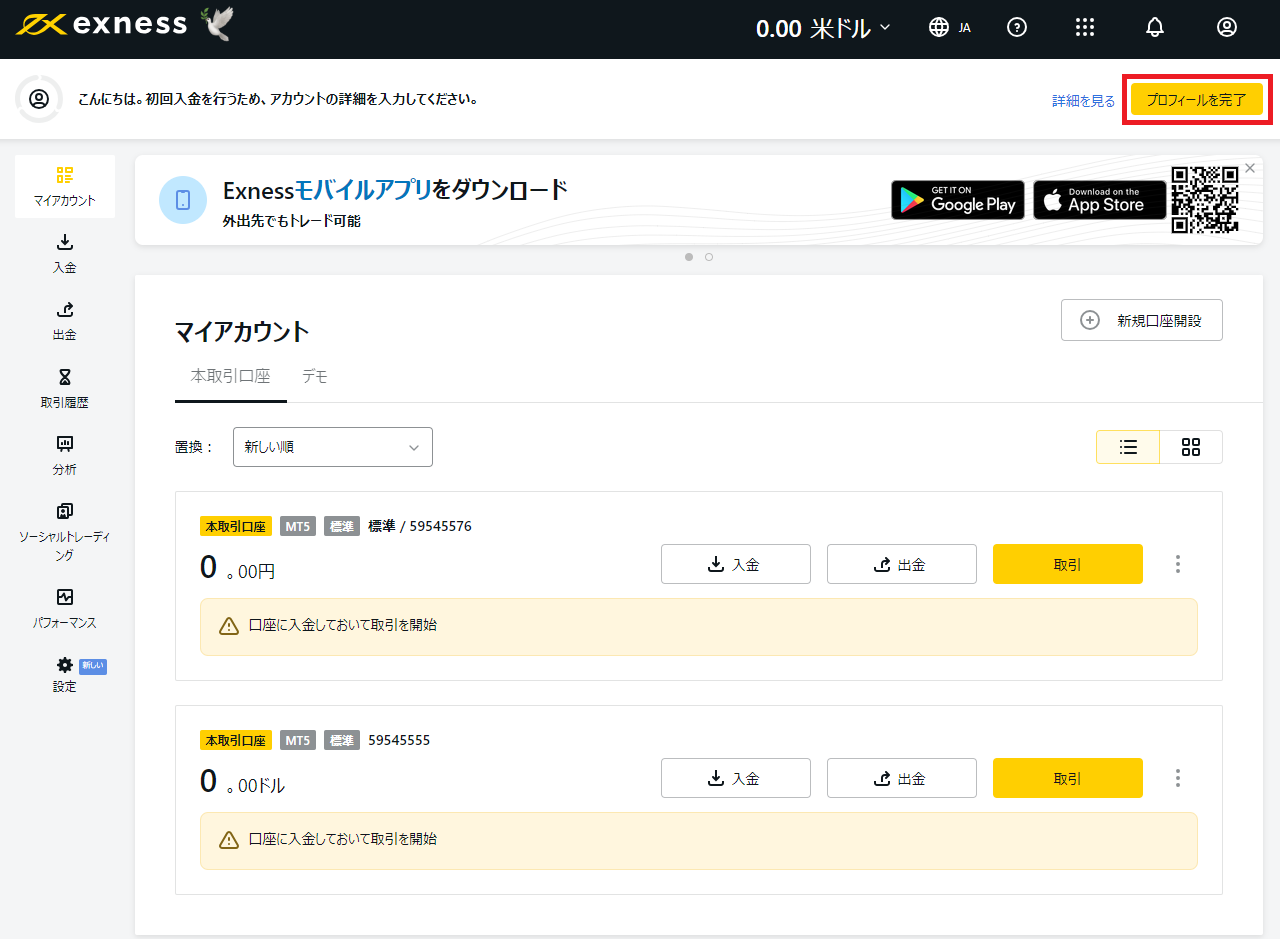Open 取引履歴 in the sidebar

tap(65, 389)
